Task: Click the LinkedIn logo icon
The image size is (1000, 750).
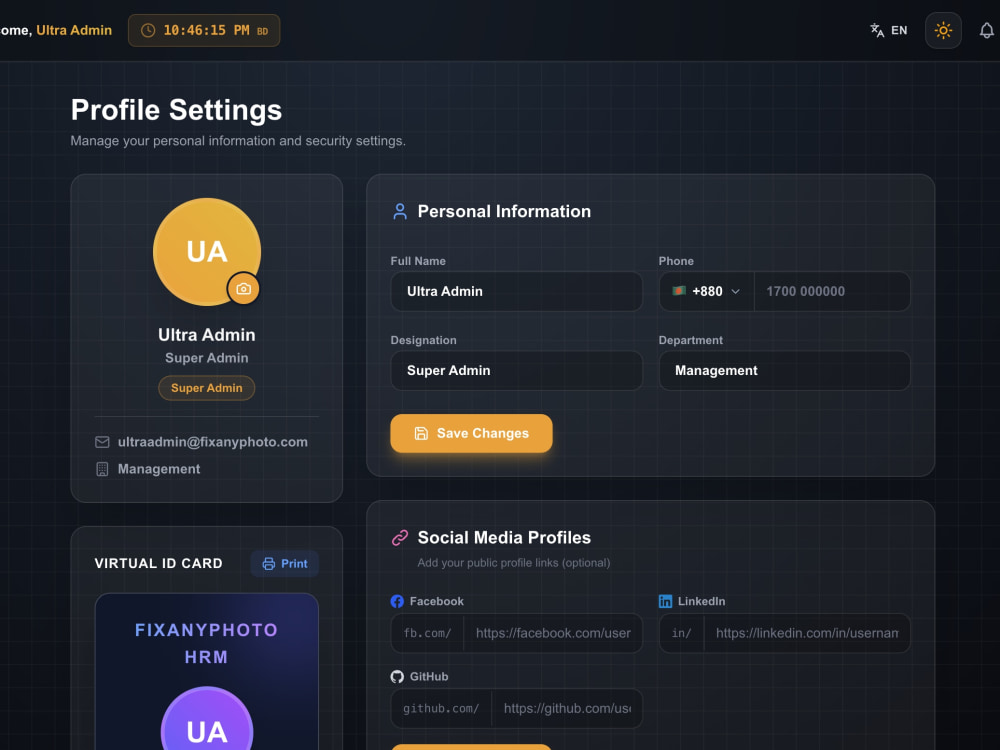Action: tap(665, 601)
